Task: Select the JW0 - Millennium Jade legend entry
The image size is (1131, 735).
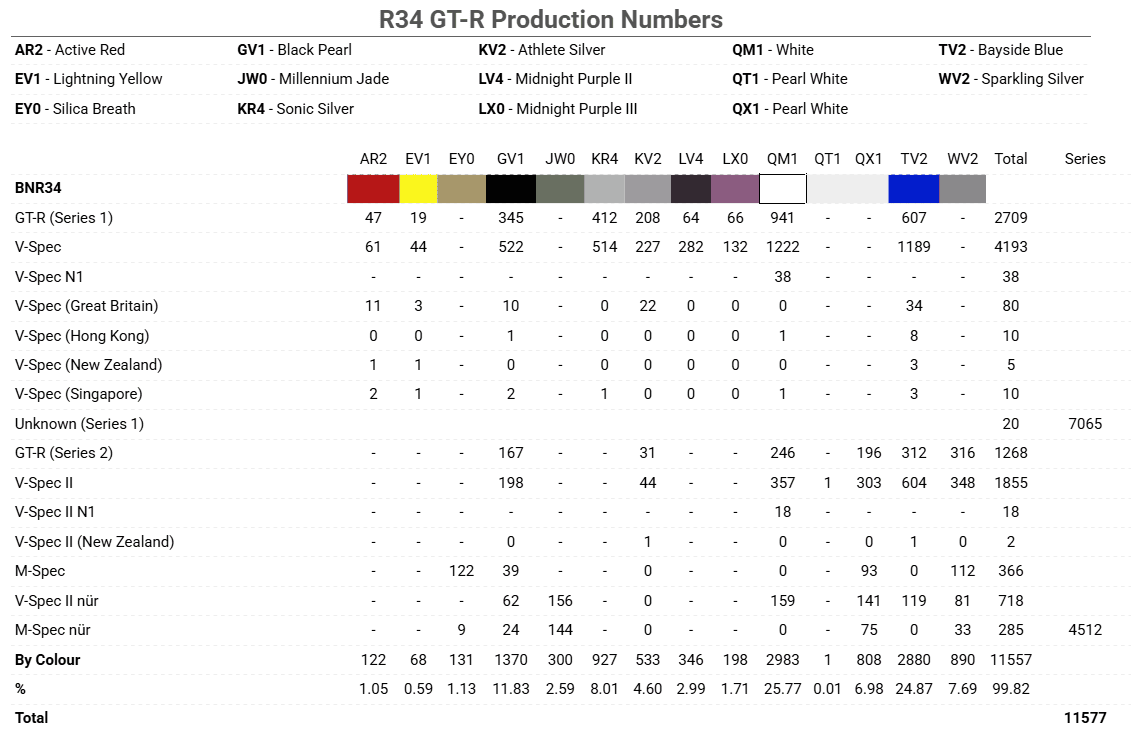Action: (313, 79)
